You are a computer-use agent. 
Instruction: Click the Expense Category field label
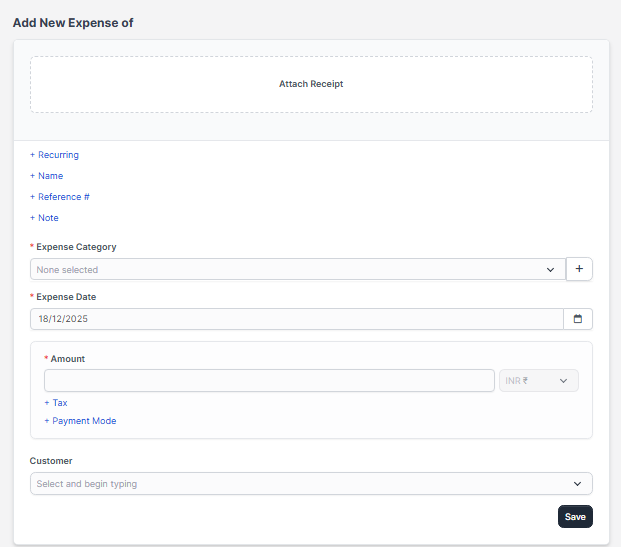[x=76, y=247]
